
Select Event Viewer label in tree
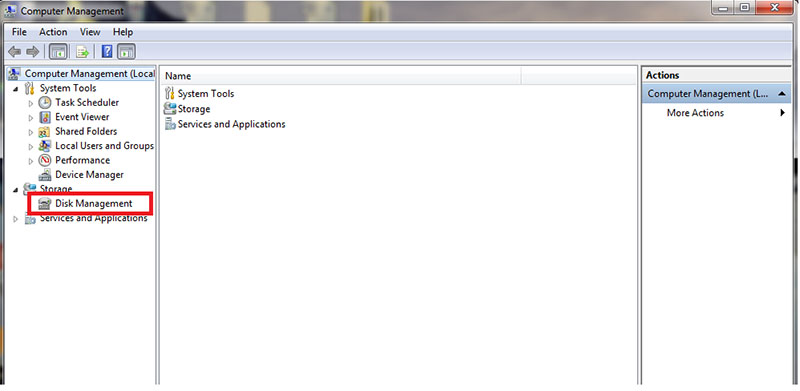[x=82, y=117]
